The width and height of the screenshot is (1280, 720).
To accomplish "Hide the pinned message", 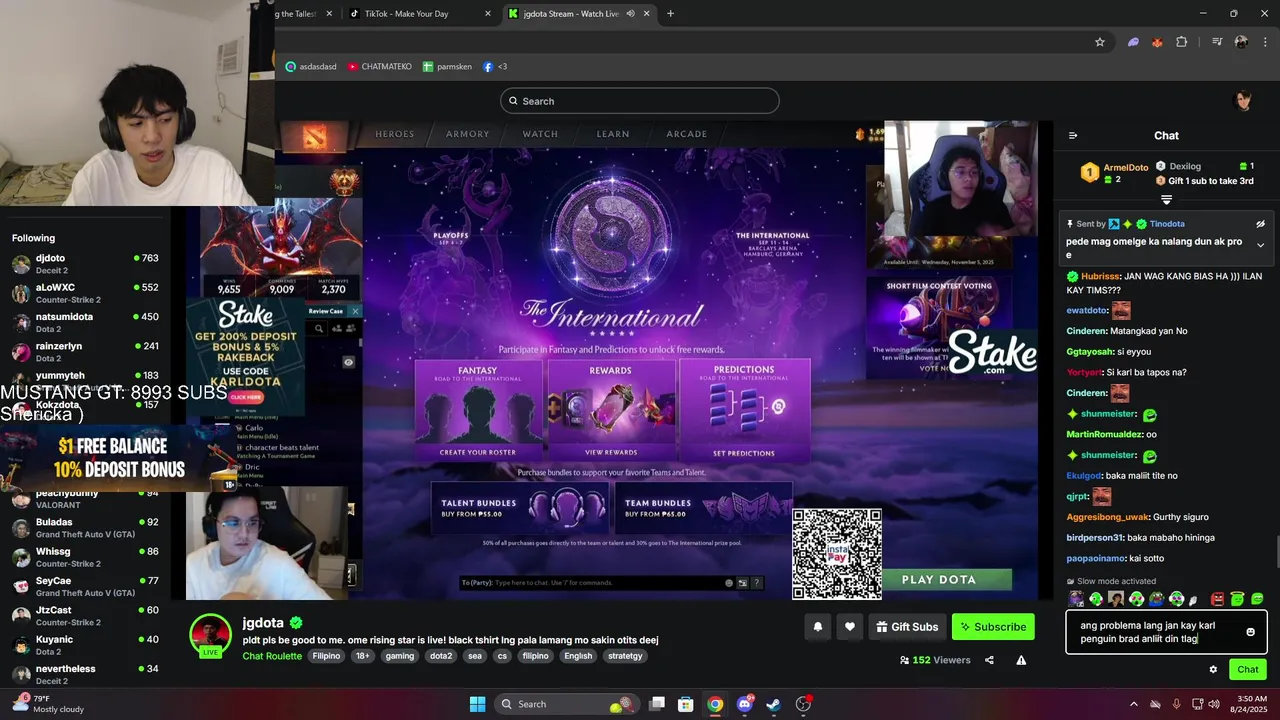I will pyautogui.click(x=1261, y=224).
